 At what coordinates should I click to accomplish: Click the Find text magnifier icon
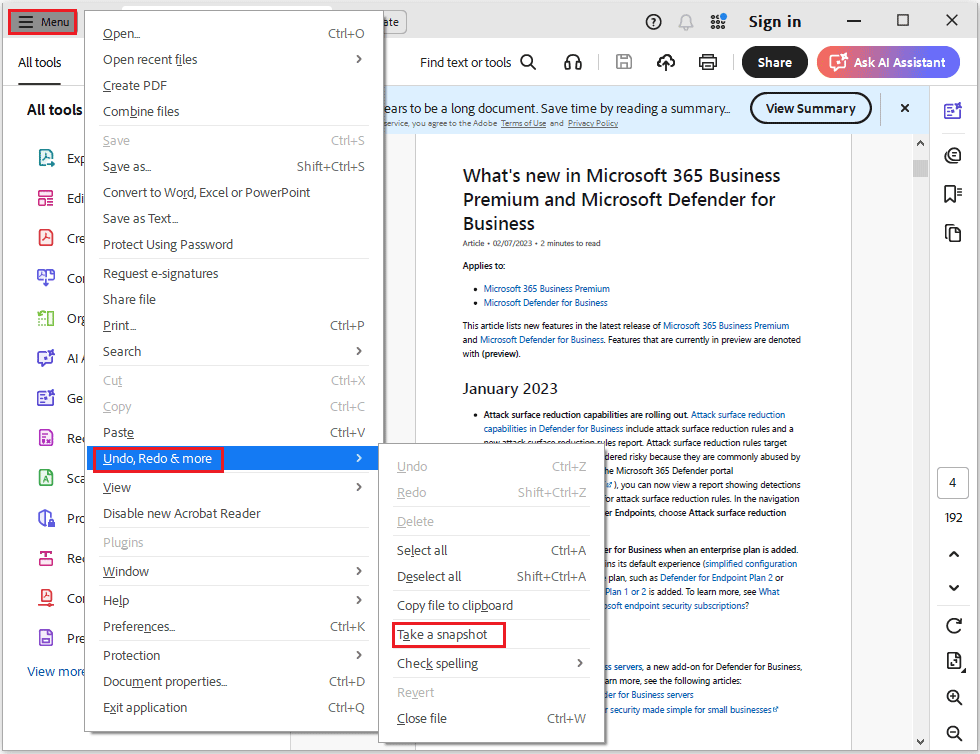click(529, 61)
